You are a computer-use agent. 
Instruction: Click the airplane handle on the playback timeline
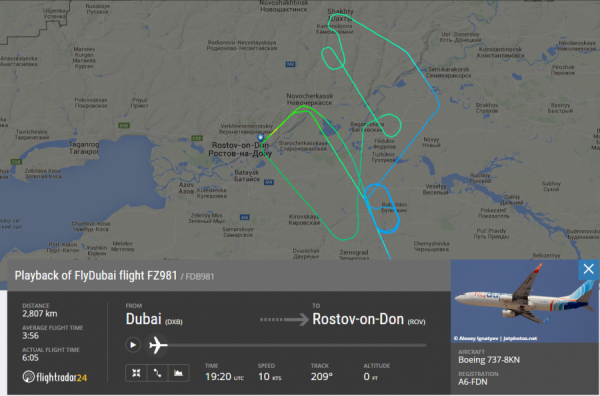click(x=158, y=345)
